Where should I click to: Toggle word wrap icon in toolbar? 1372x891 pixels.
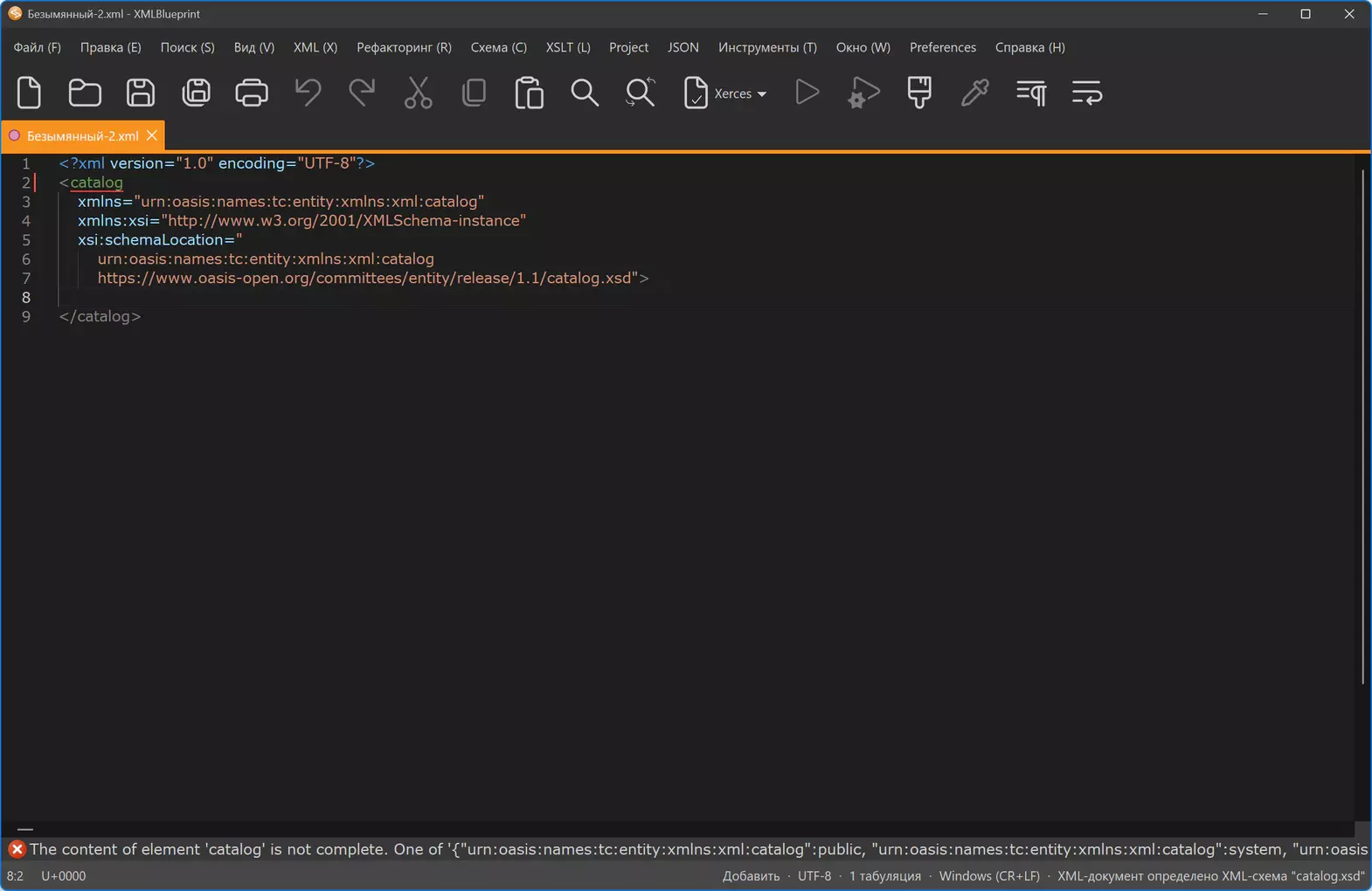click(x=1087, y=93)
